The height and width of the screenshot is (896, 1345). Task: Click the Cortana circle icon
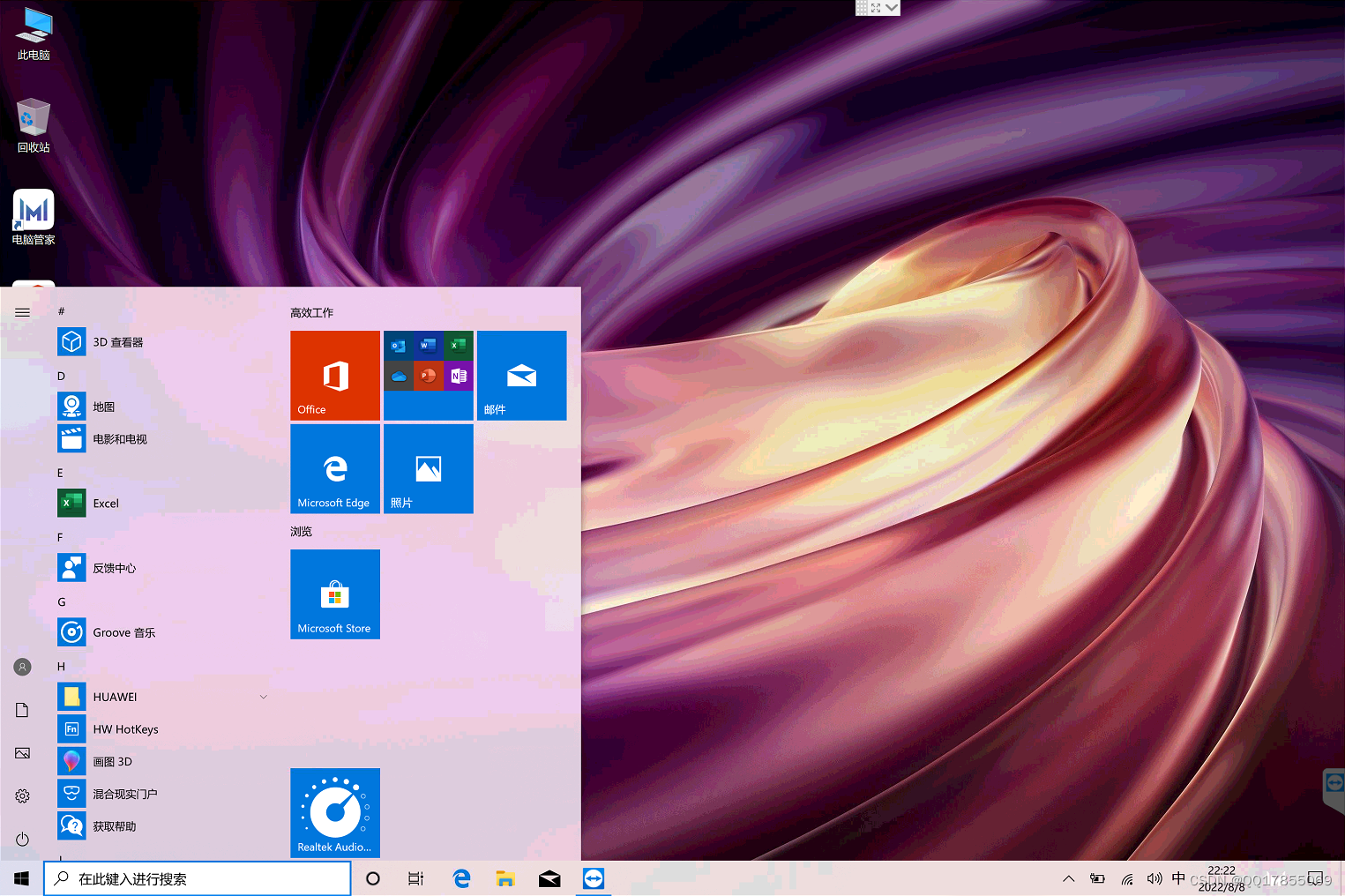tap(373, 878)
